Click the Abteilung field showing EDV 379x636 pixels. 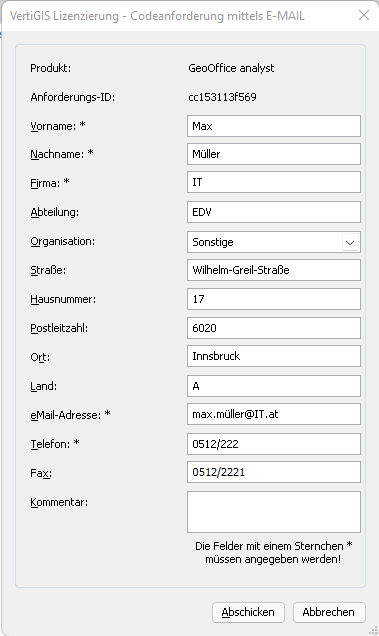(x=274, y=212)
